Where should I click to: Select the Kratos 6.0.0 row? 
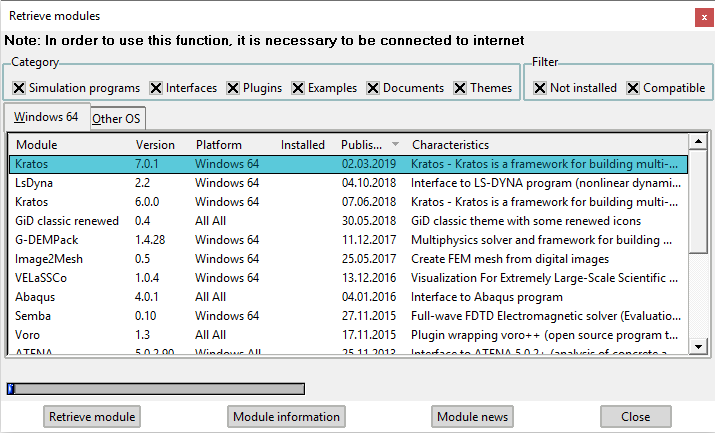pyautogui.click(x=348, y=202)
